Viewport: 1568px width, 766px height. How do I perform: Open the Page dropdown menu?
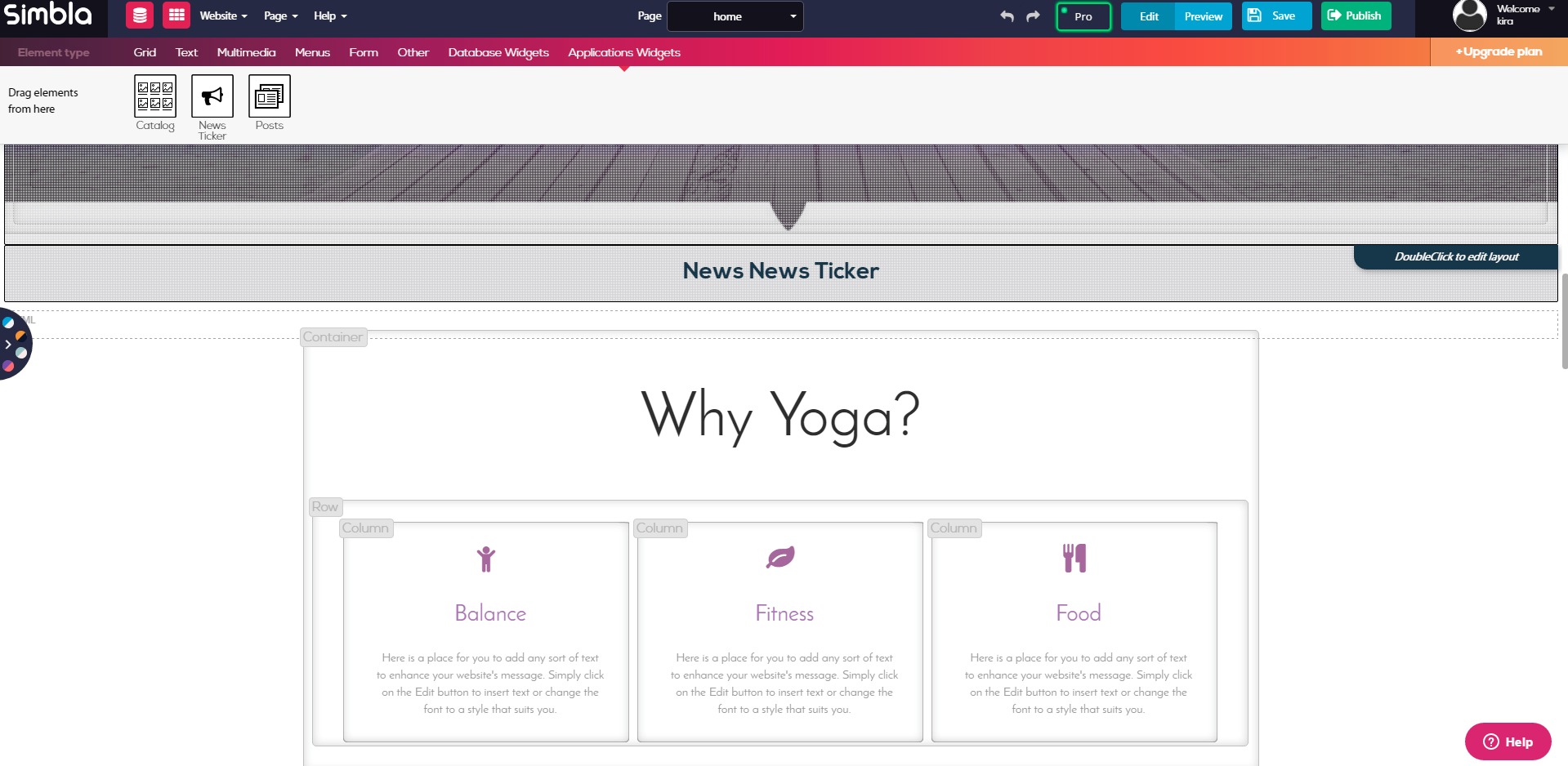[280, 16]
